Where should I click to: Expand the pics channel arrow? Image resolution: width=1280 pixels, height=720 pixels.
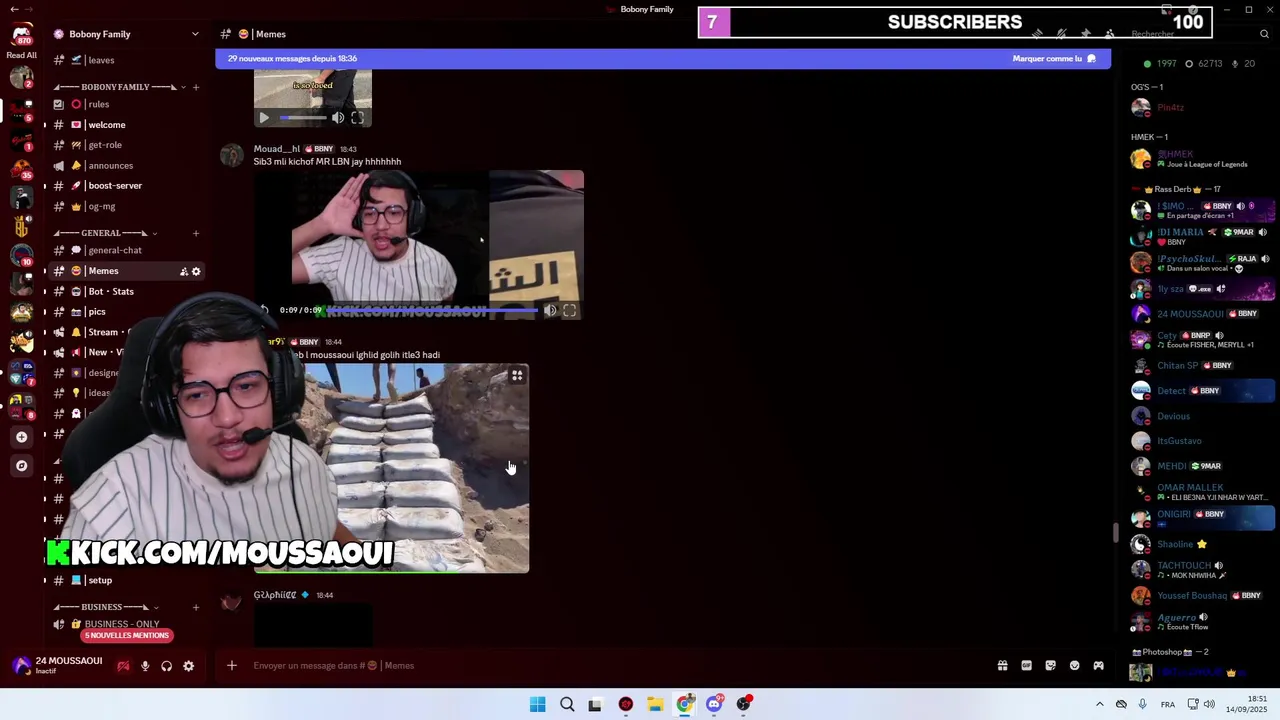tap(44, 312)
